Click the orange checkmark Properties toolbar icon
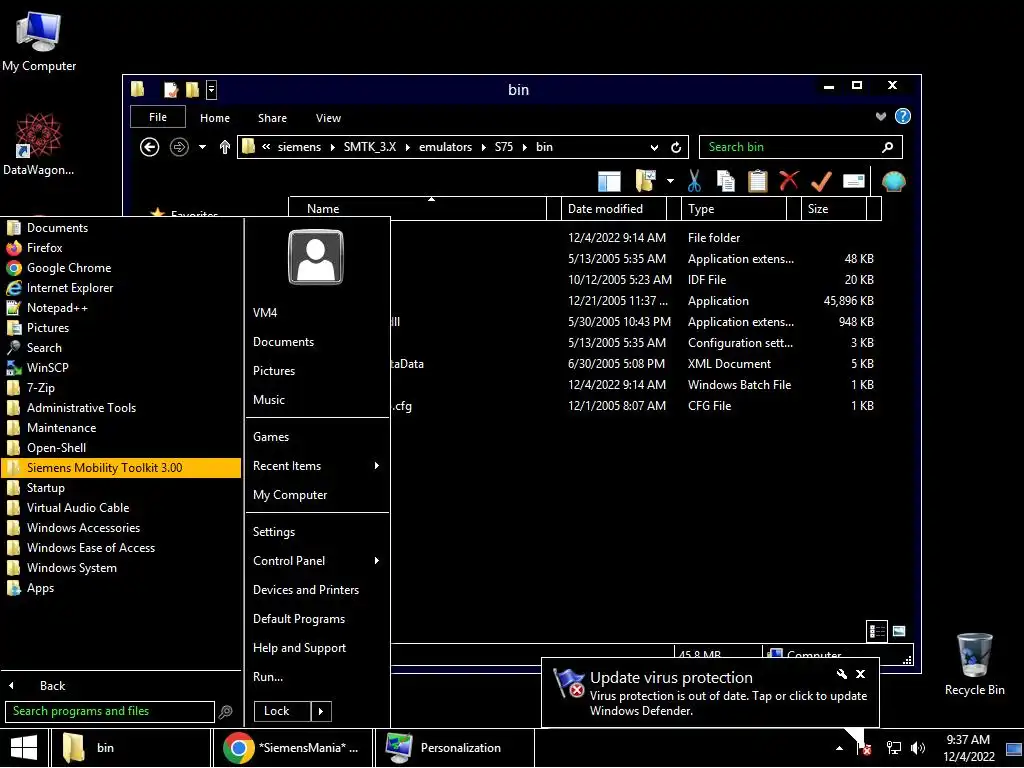Viewport: 1024px width, 768px height. (821, 181)
